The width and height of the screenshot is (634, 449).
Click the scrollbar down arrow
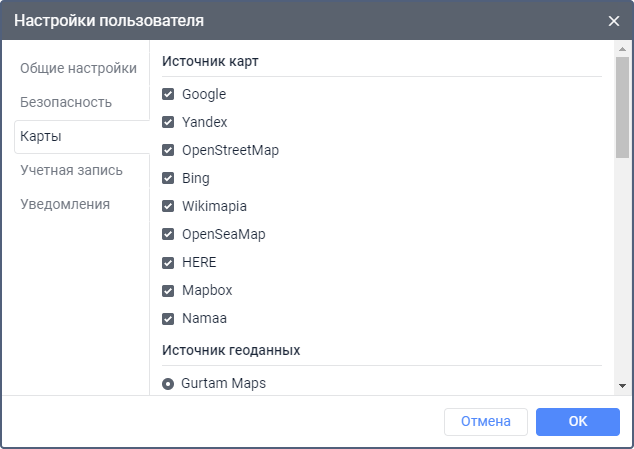coord(622,386)
